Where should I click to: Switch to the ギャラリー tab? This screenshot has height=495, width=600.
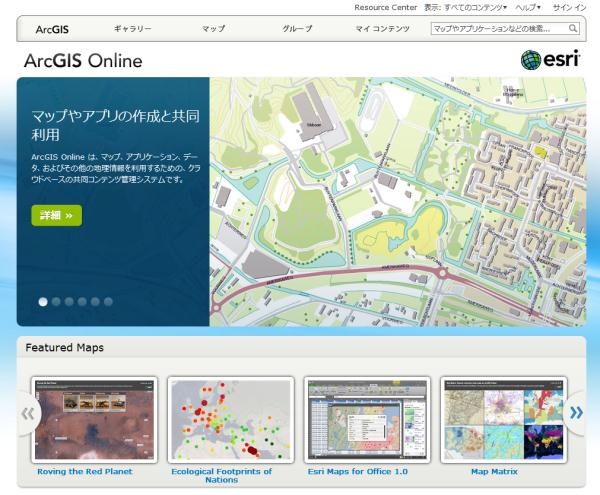tap(133, 30)
